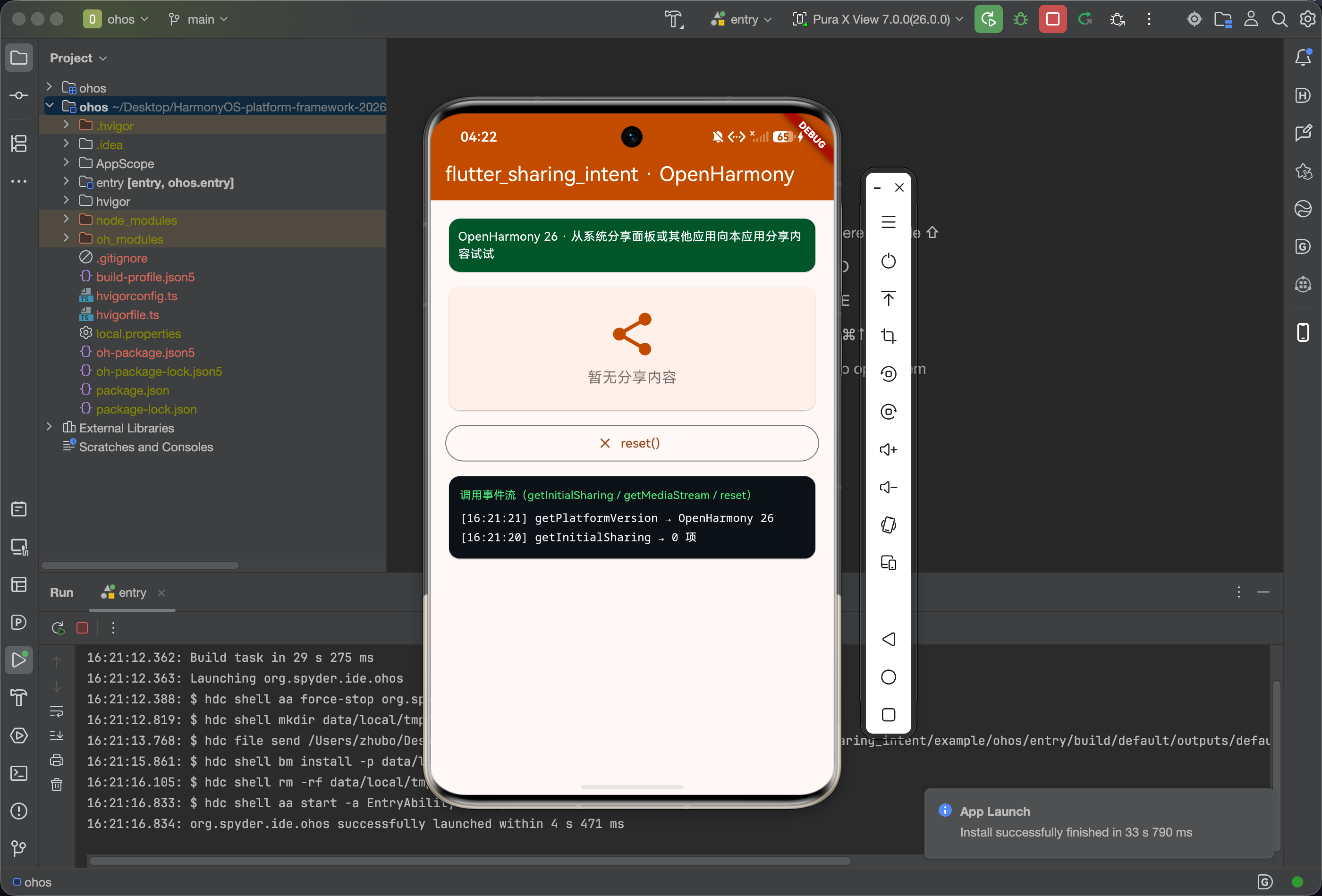Open build-profile.json5 in project tree
1322x896 pixels.
coord(145,277)
